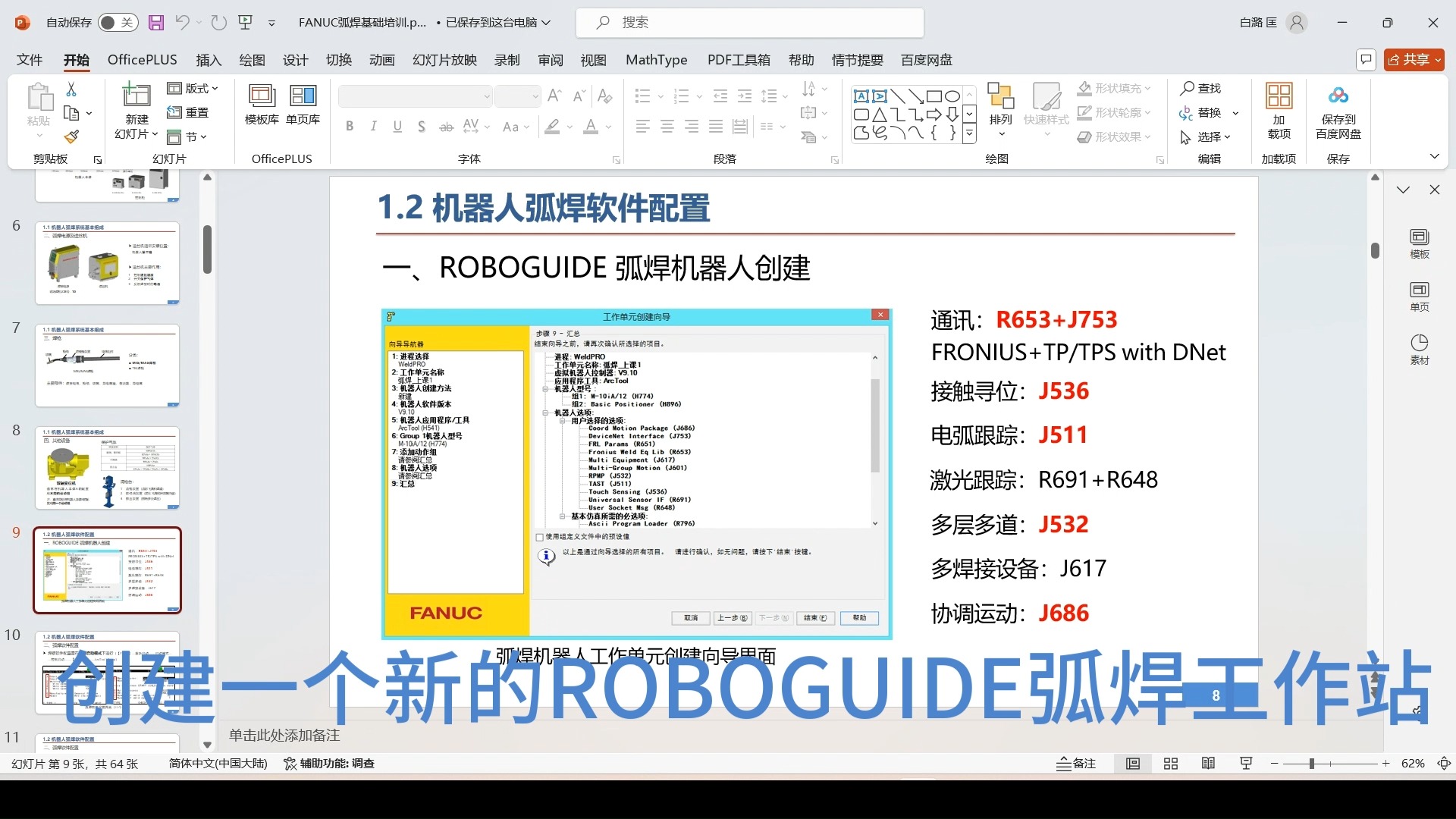Image resolution: width=1456 pixels, height=819 pixels.
Task: Switch to slide sorter view icon
Action: pos(1171,764)
